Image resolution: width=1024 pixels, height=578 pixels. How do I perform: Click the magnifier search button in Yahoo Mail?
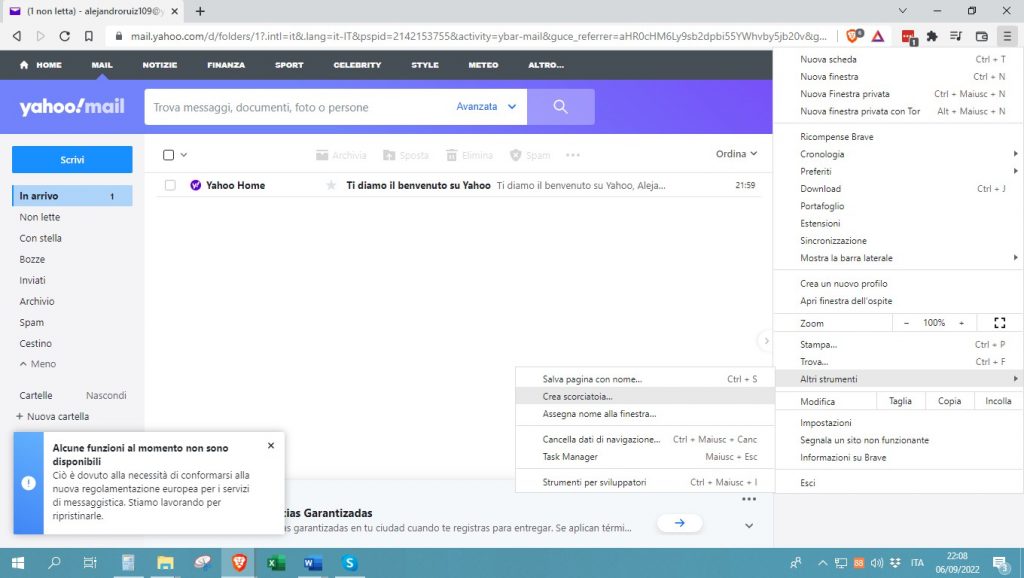[560, 107]
